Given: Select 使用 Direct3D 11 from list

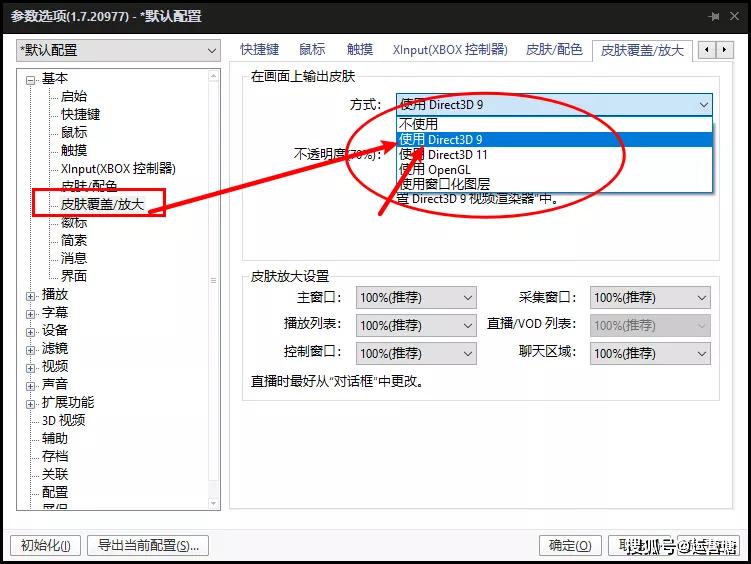Looking at the screenshot, I should [554, 155].
